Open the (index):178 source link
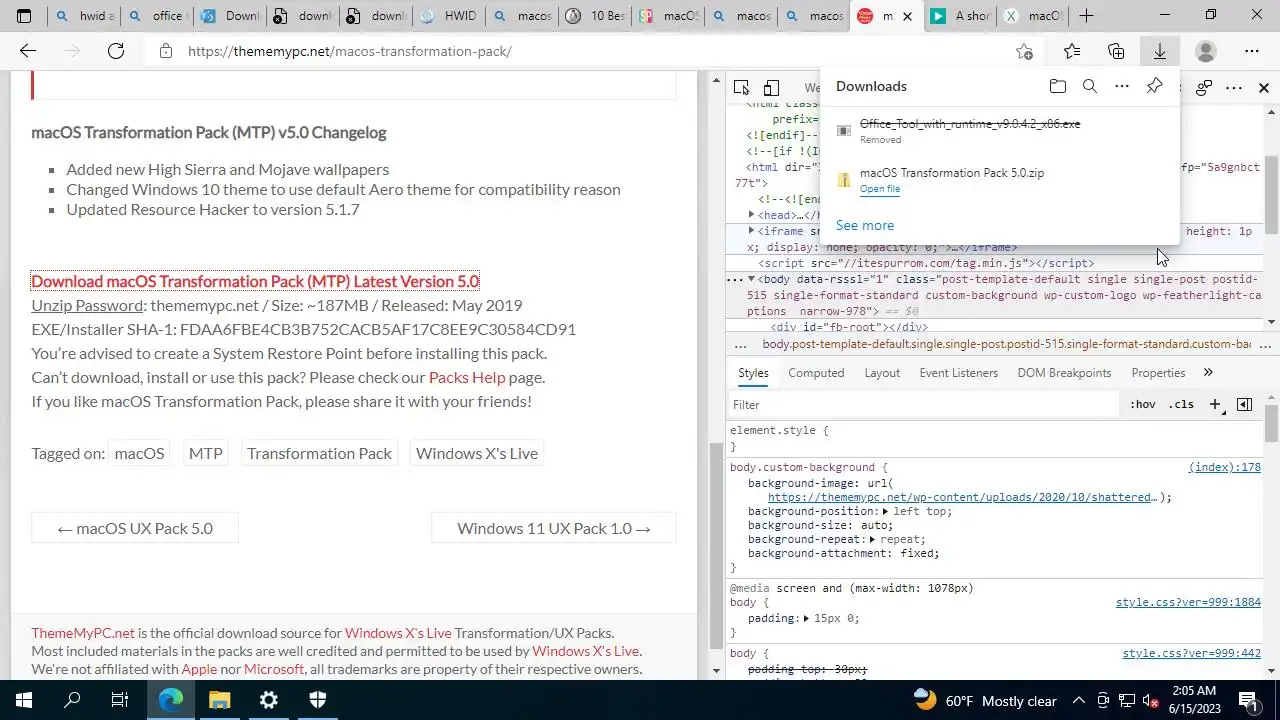Image resolution: width=1280 pixels, height=720 pixels. coord(1224,467)
